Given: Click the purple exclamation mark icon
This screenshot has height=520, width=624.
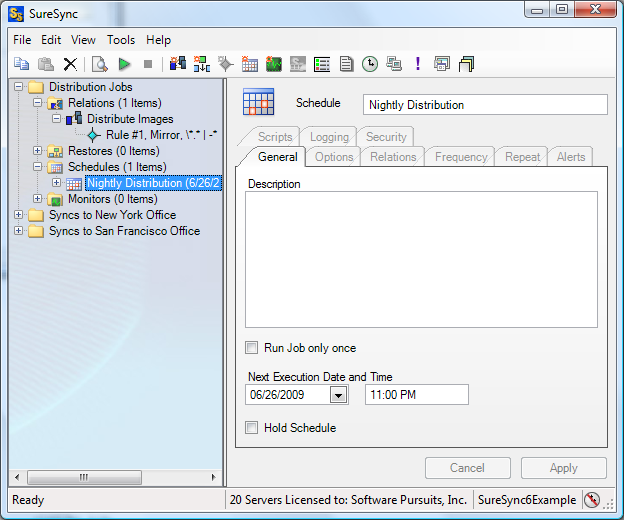Looking at the screenshot, I should click(x=417, y=64).
